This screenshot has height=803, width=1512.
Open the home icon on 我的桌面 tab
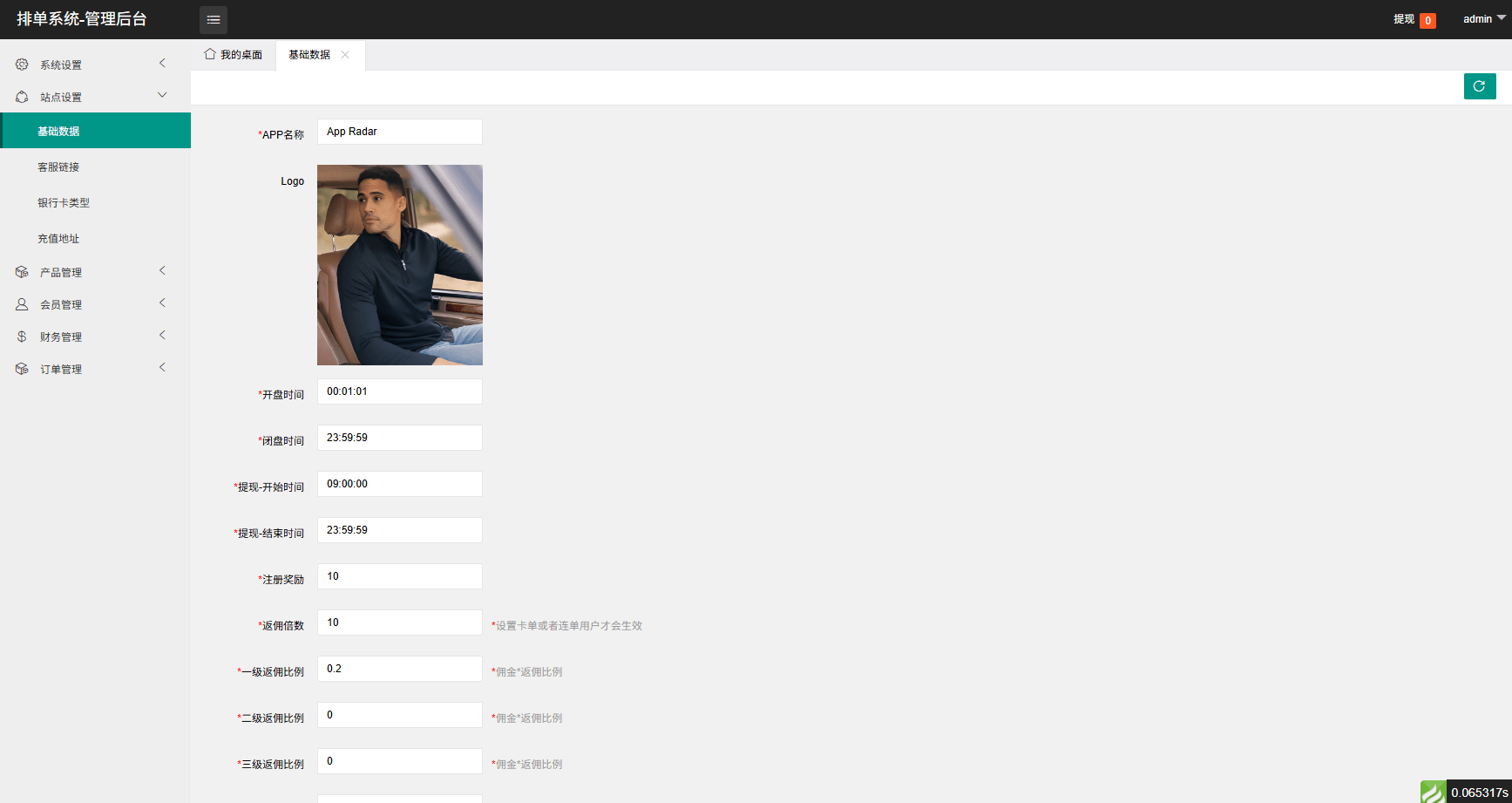click(x=210, y=54)
